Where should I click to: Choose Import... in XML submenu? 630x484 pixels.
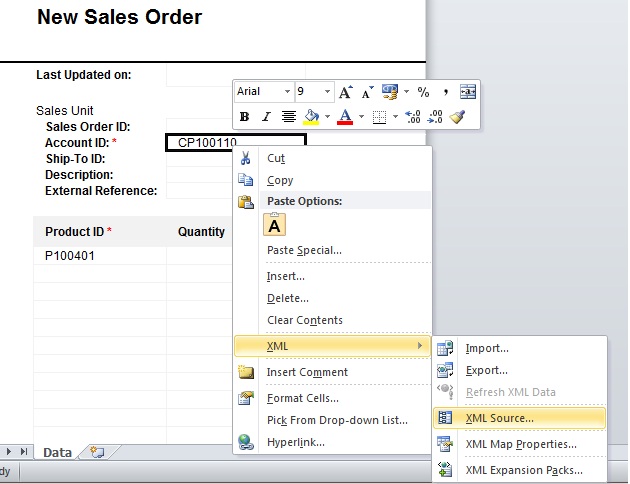pyautogui.click(x=487, y=348)
